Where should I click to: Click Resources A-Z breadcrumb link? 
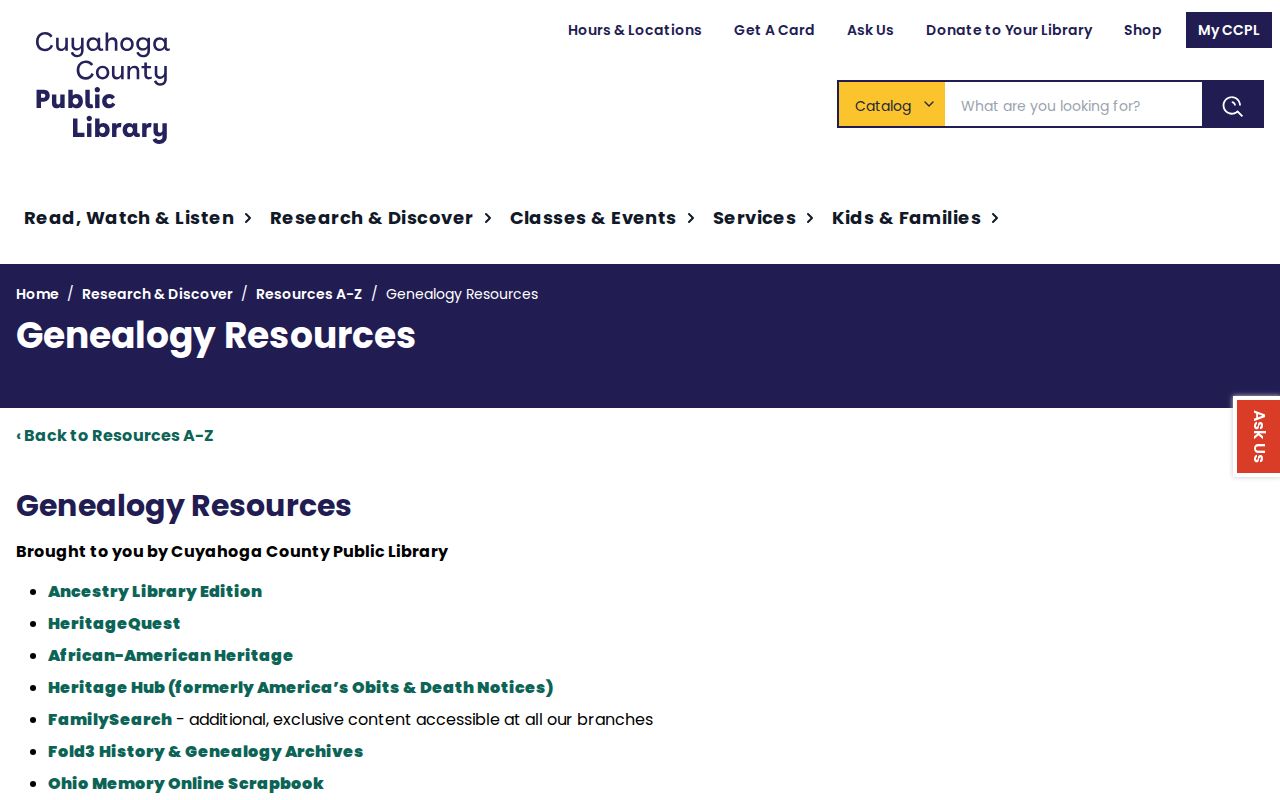pos(309,294)
